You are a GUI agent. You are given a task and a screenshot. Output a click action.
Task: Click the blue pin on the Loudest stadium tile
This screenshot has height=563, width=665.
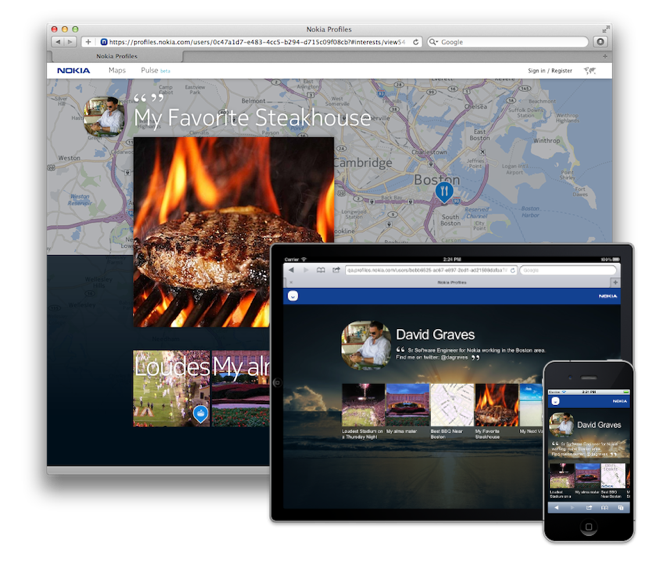click(201, 414)
